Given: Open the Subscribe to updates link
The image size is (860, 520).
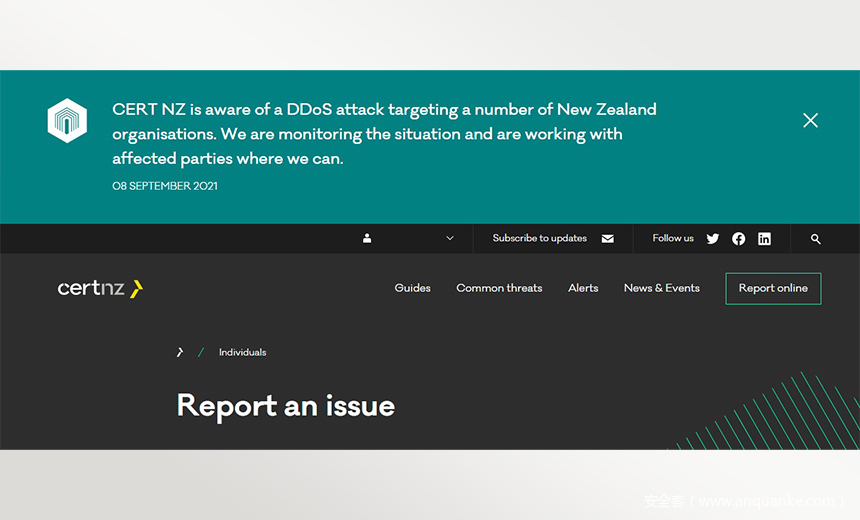Looking at the screenshot, I should (x=539, y=239).
